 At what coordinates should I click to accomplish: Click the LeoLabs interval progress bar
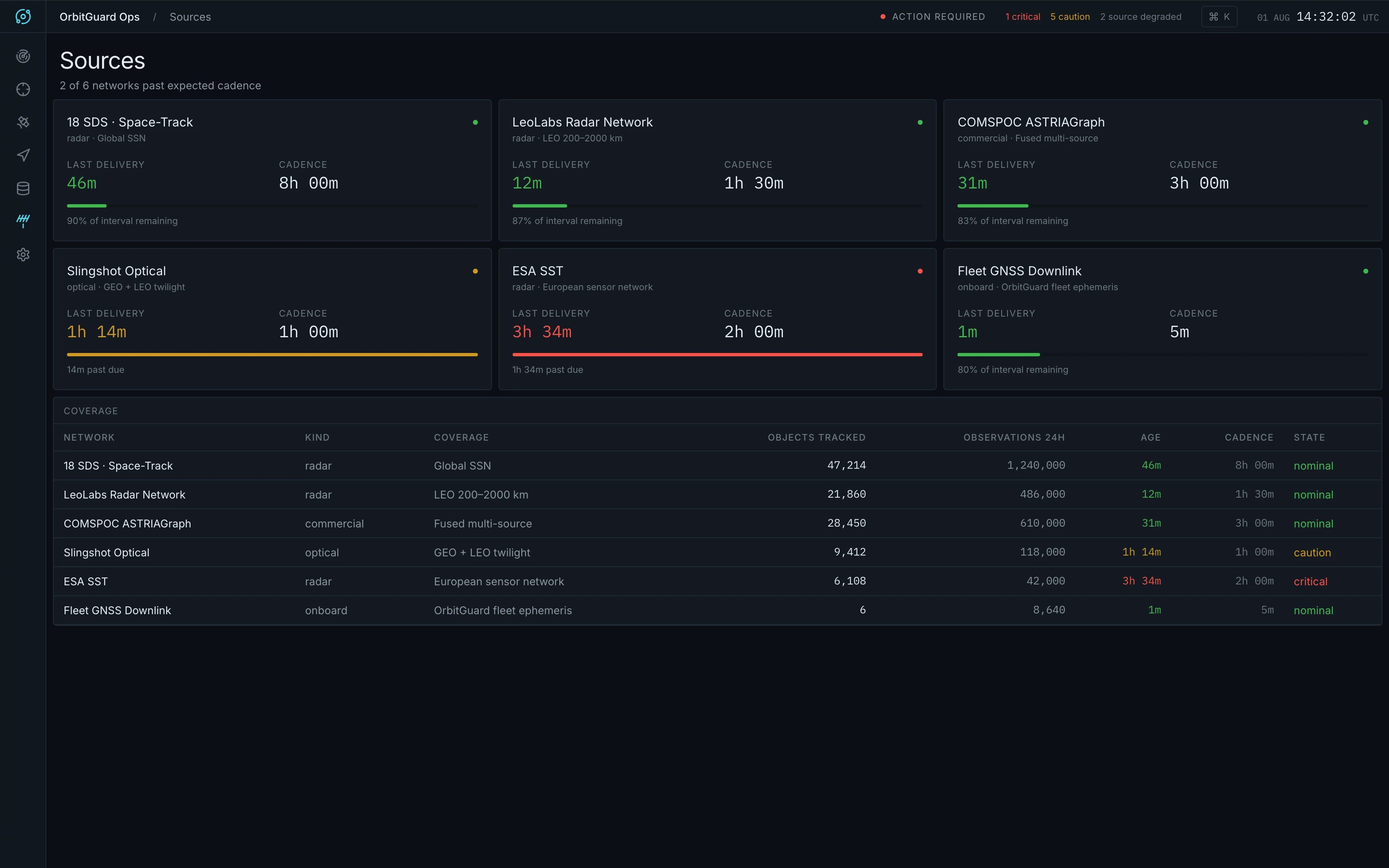(718, 205)
